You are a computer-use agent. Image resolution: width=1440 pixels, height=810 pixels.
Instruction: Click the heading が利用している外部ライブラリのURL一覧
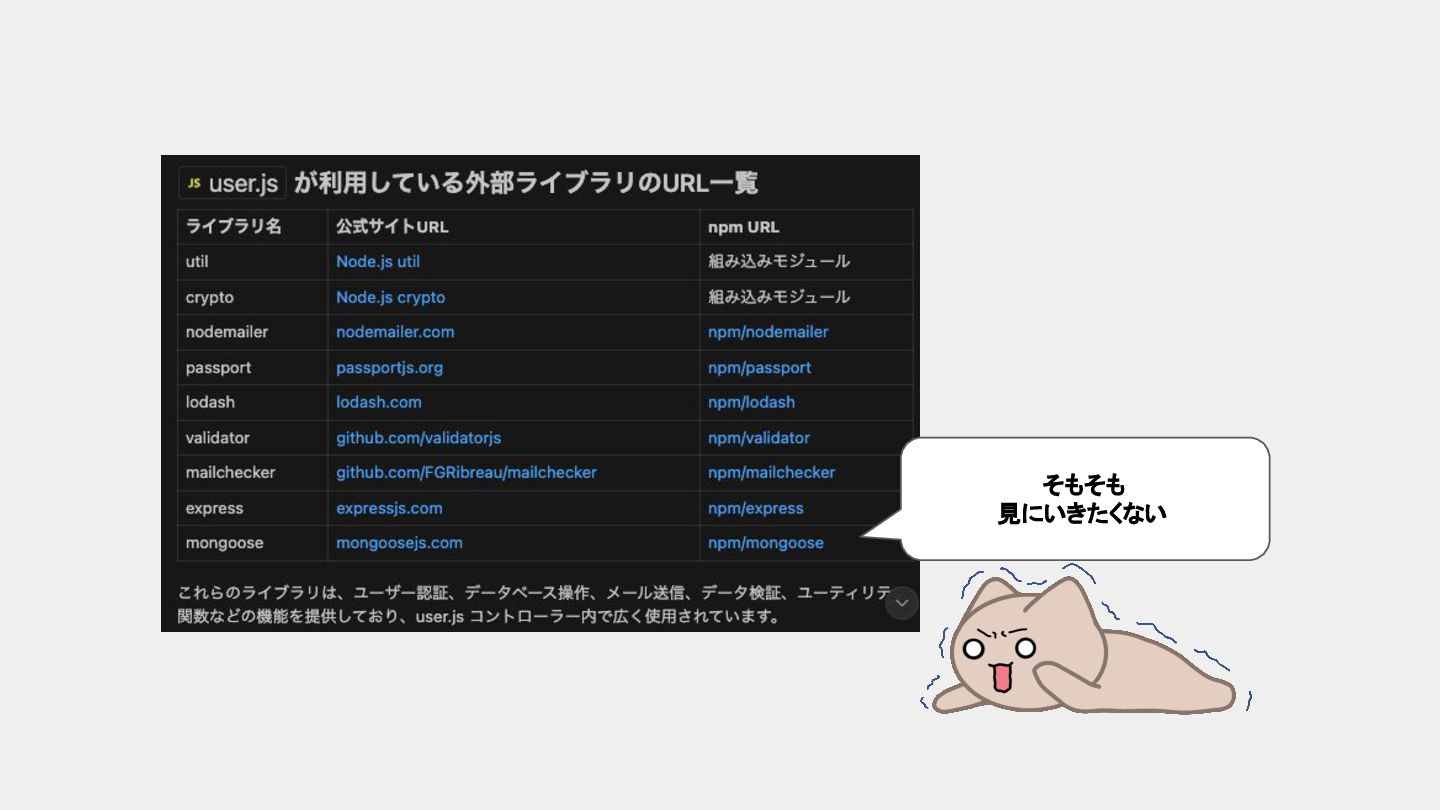pyautogui.click(x=526, y=184)
